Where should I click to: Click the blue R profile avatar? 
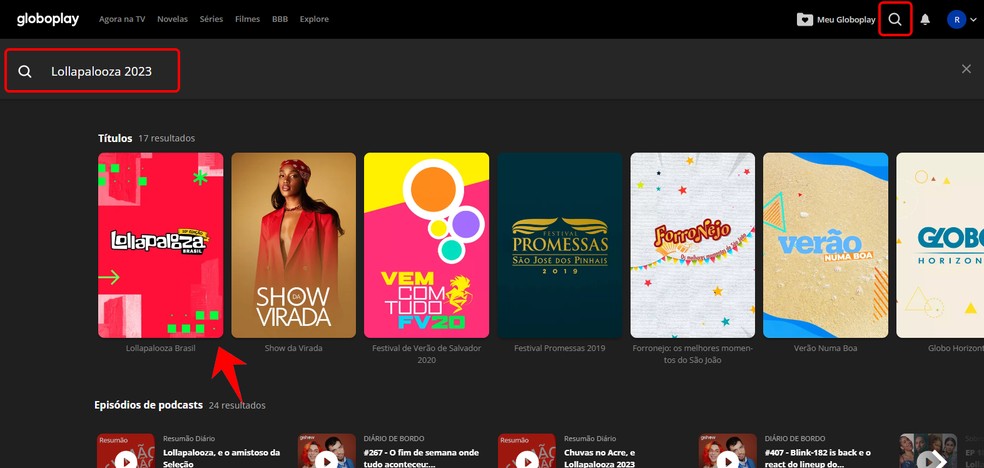956,19
